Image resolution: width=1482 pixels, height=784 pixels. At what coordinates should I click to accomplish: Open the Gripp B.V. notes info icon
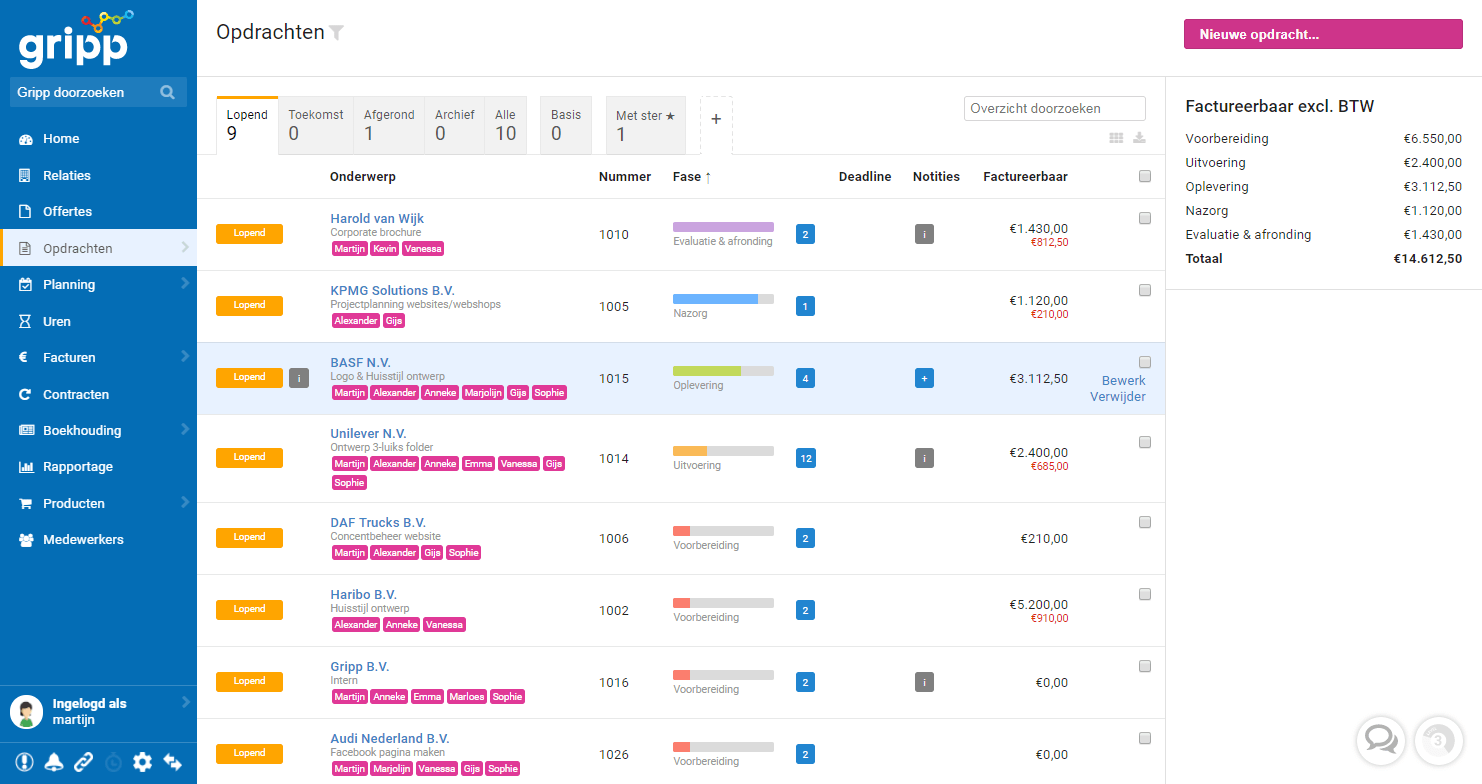tap(925, 682)
